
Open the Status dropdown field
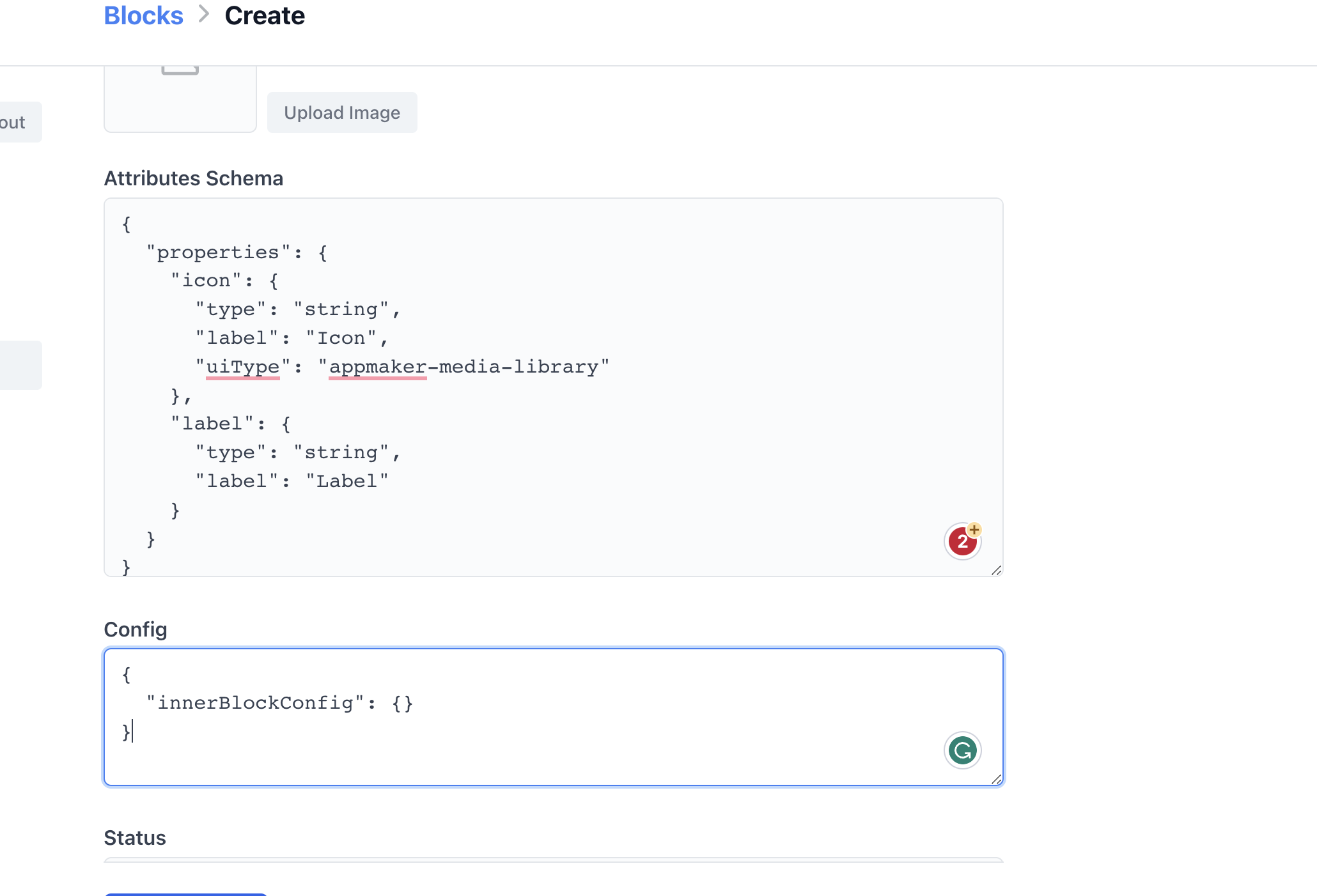coord(553,860)
